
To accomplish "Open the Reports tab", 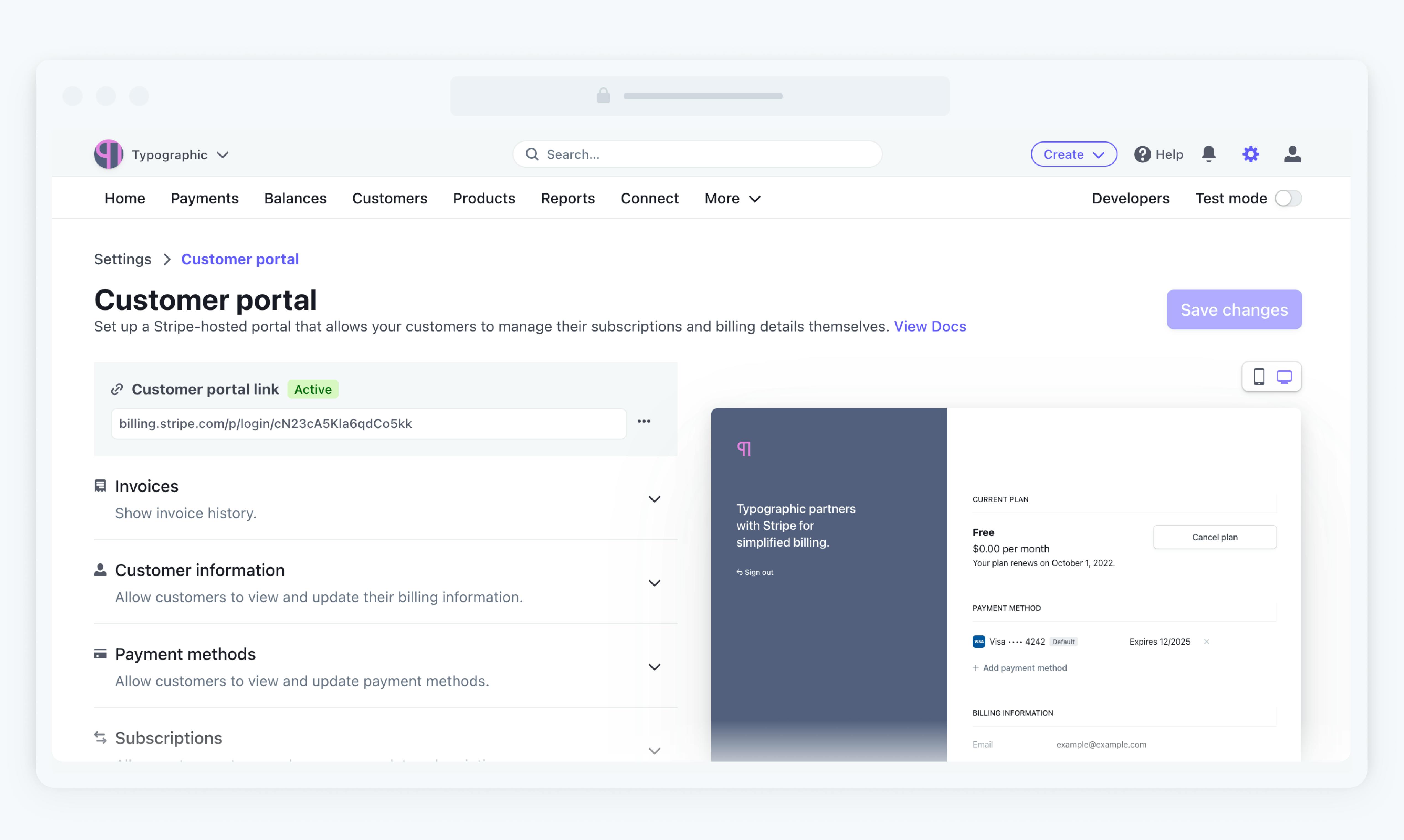I will [568, 198].
